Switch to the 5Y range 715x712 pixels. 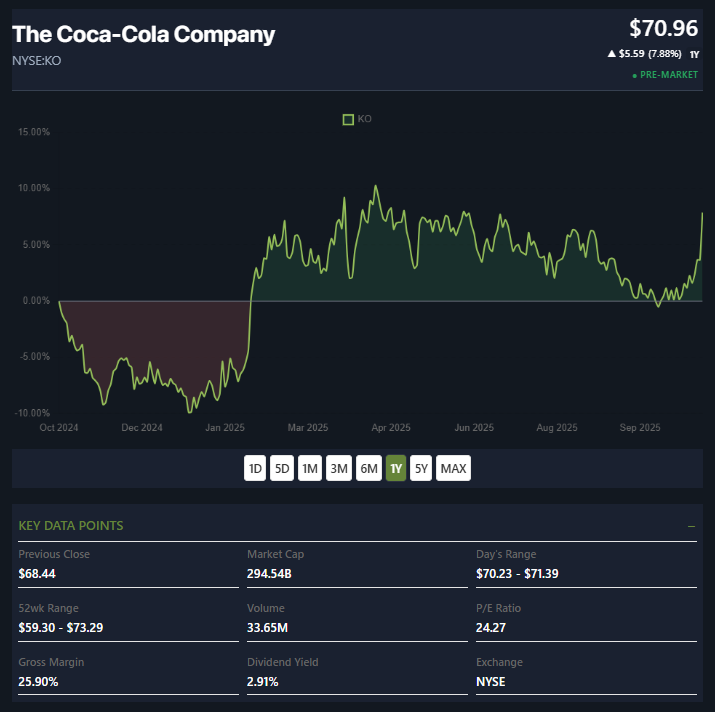click(x=421, y=468)
